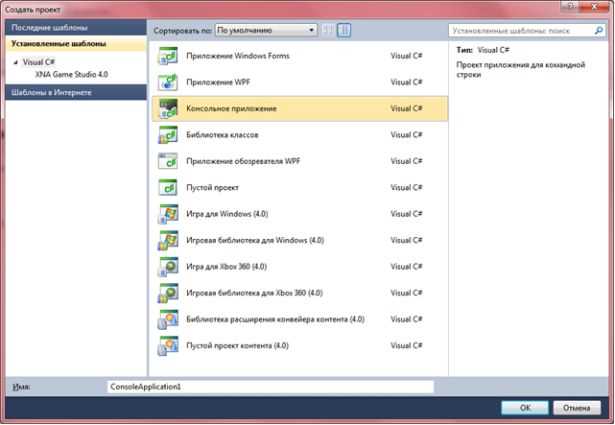Screen dimensions: 615x425
Task: Open the Online templates section
Action: [76, 93]
